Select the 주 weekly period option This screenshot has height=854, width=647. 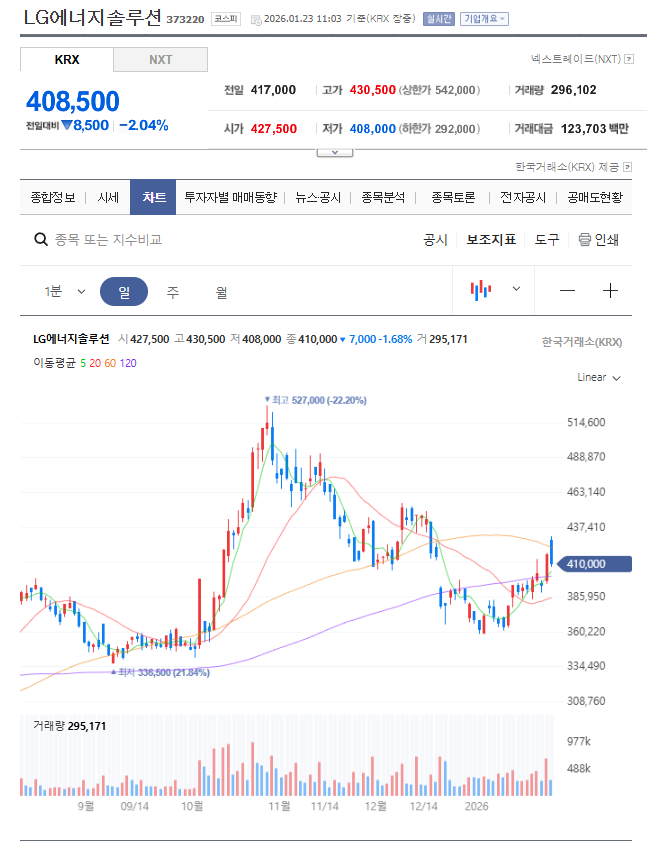[x=173, y=292]
